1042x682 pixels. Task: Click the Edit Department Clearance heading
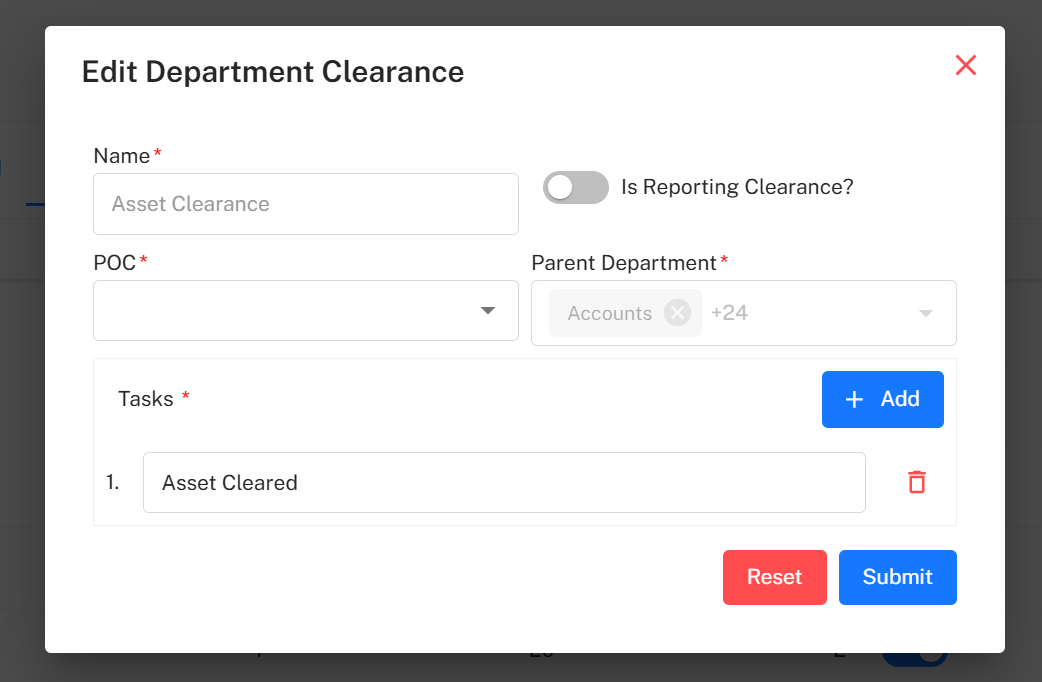pyautogui.click(x=272, y=72)
